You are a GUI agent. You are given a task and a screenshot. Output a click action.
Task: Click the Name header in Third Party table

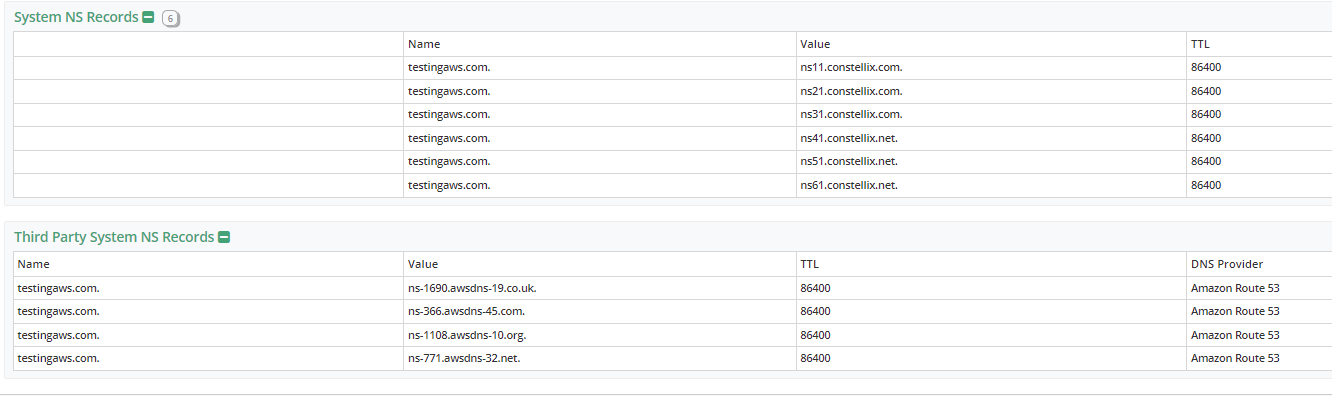click(x=33, y=264)
